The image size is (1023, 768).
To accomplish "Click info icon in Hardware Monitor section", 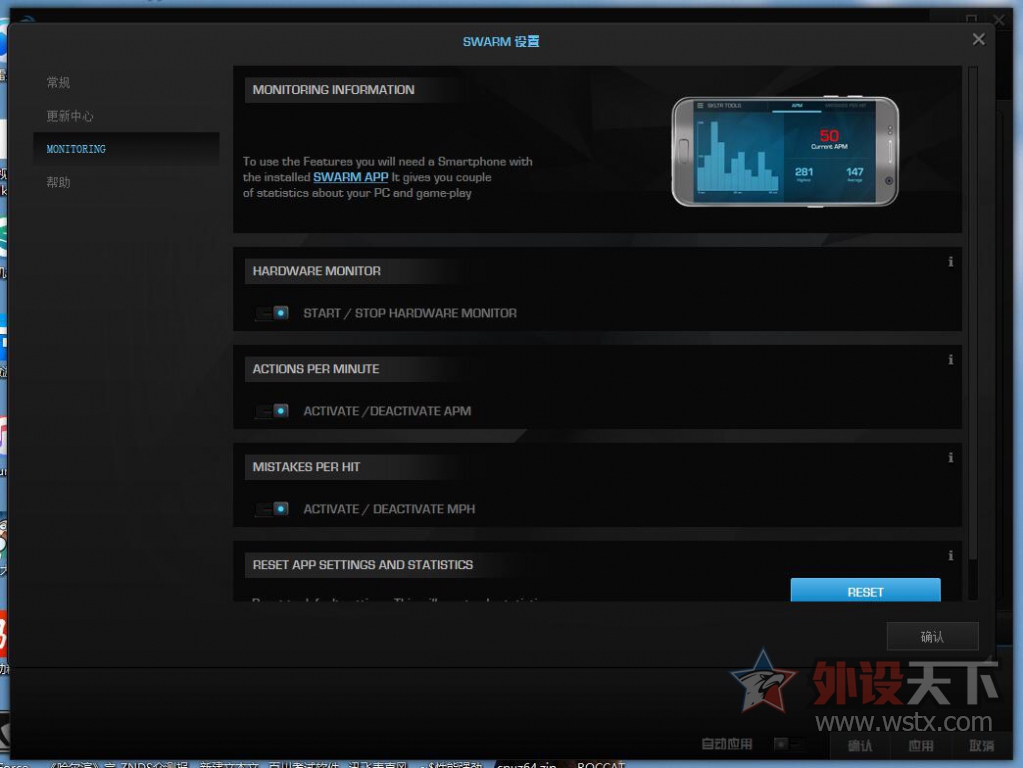I will click(950, 262).
